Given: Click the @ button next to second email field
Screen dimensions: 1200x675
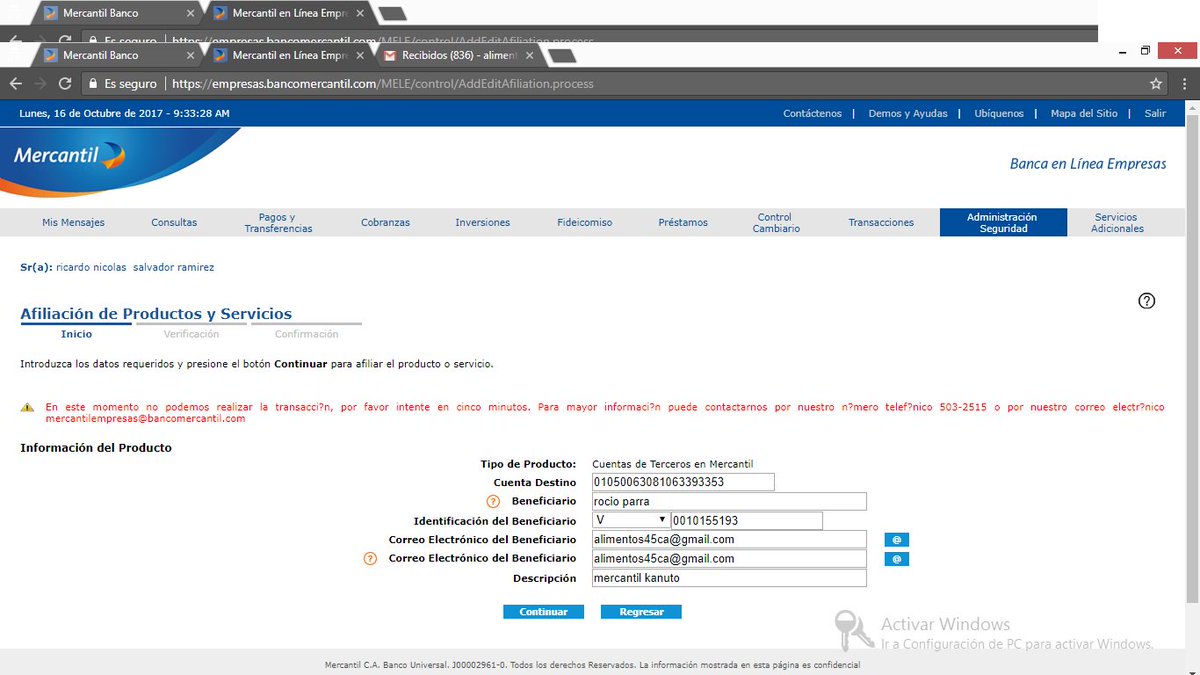Looking at the screenshot, I should tap(896, 559).
